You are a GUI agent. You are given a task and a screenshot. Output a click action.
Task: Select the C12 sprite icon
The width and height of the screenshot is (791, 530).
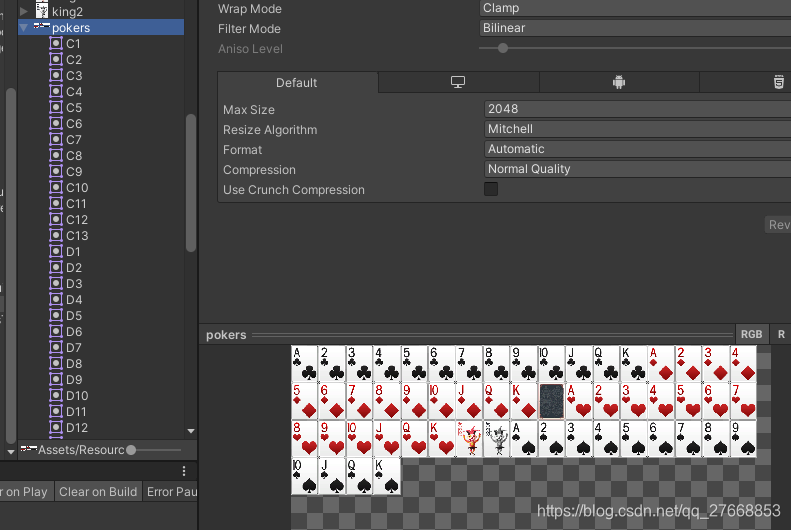(x=56, y=219)
